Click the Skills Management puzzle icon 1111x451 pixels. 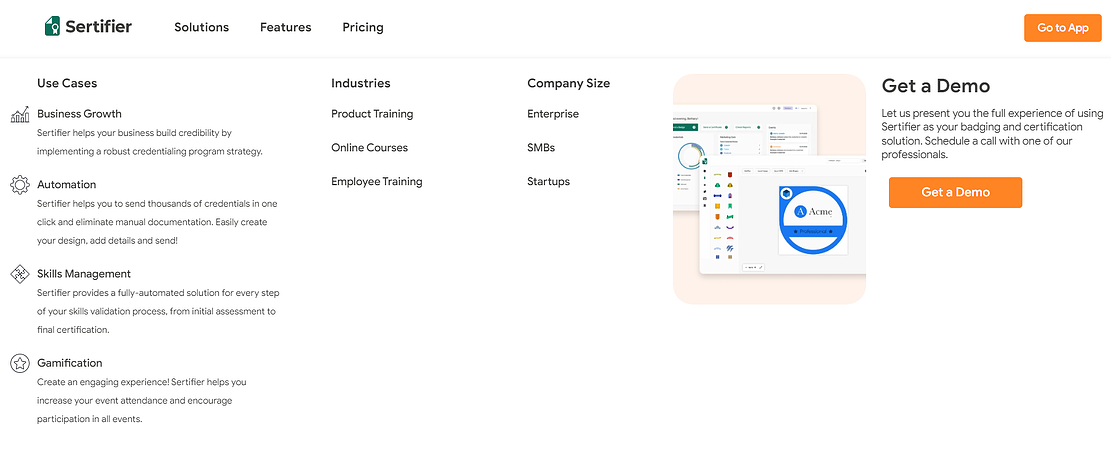tap(19, 274)
